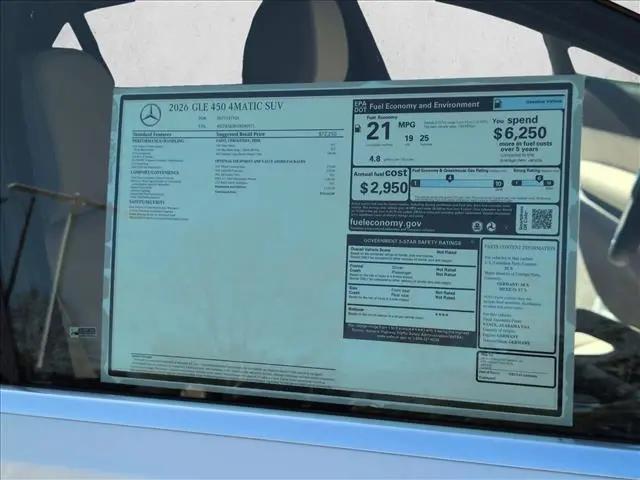Click the agency seal icons right of fueleconomy.gov
This screenshot has height=480, width=640.
pyautogui.click(x=484, y=227)
